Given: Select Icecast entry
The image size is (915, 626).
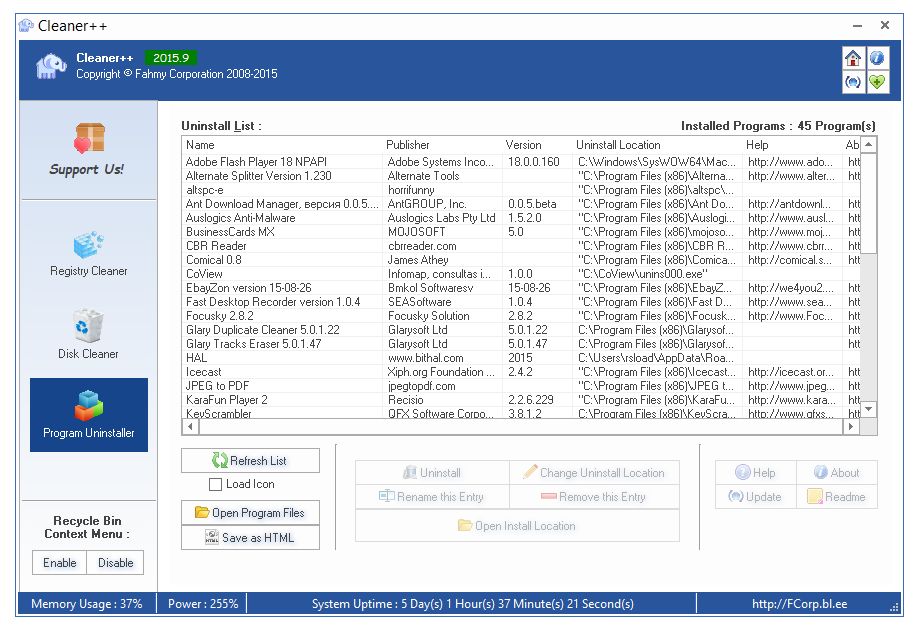Looking at the screenshot, I should pos(521,372).
